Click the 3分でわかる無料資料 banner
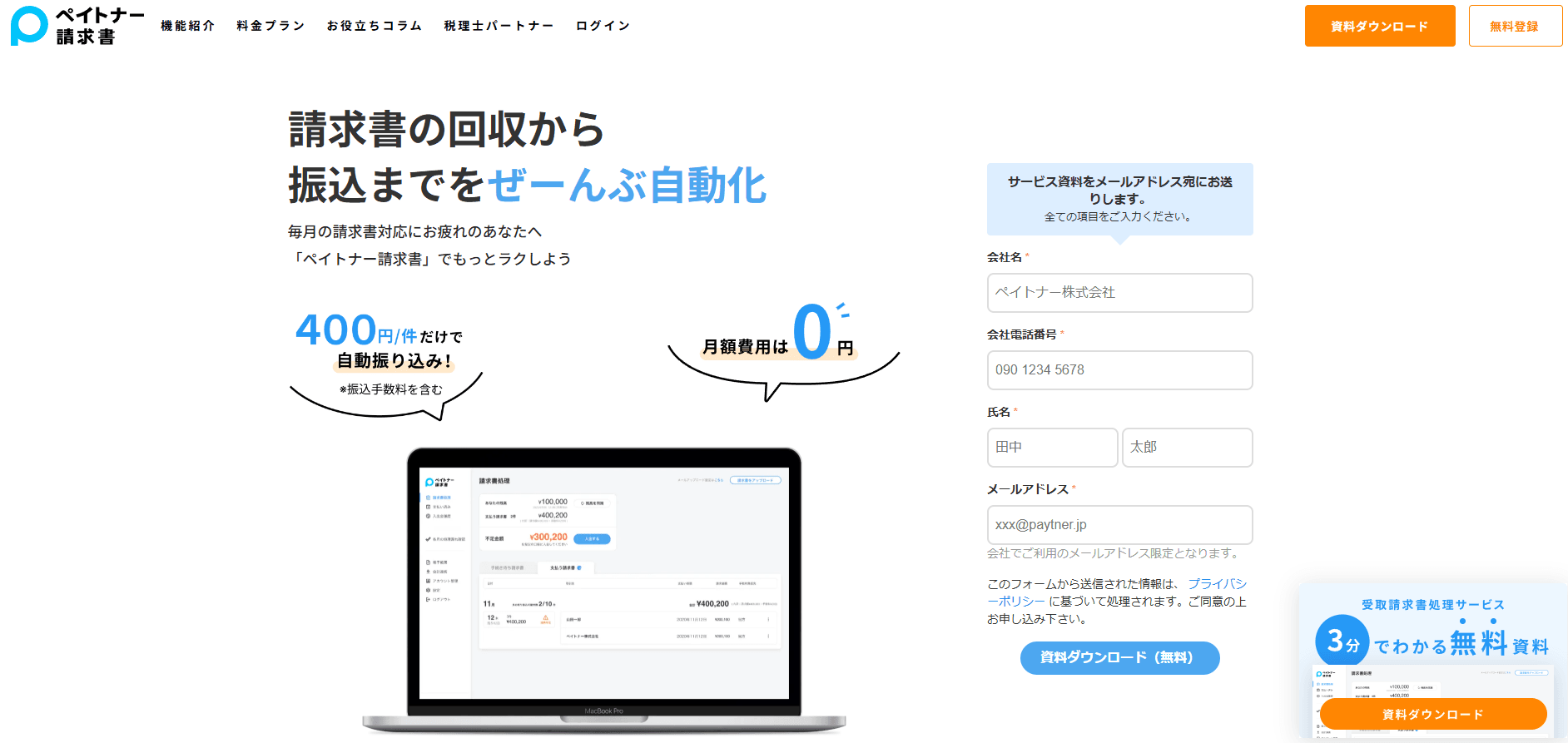Screen dimensions: 1568x743 tap(1432, 632)
